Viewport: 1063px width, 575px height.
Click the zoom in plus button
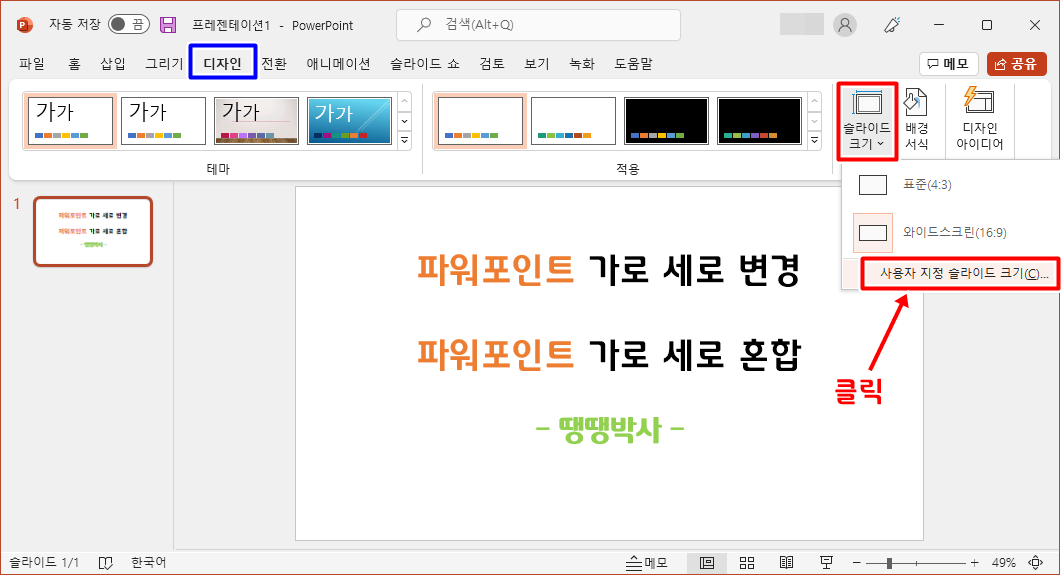click(x=974, y=563)
